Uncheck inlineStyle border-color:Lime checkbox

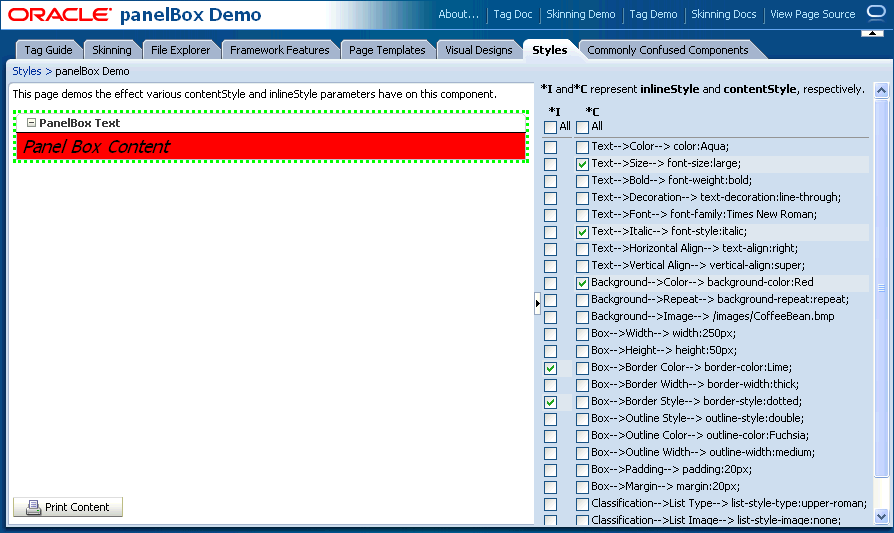click(x=550, y=368)
